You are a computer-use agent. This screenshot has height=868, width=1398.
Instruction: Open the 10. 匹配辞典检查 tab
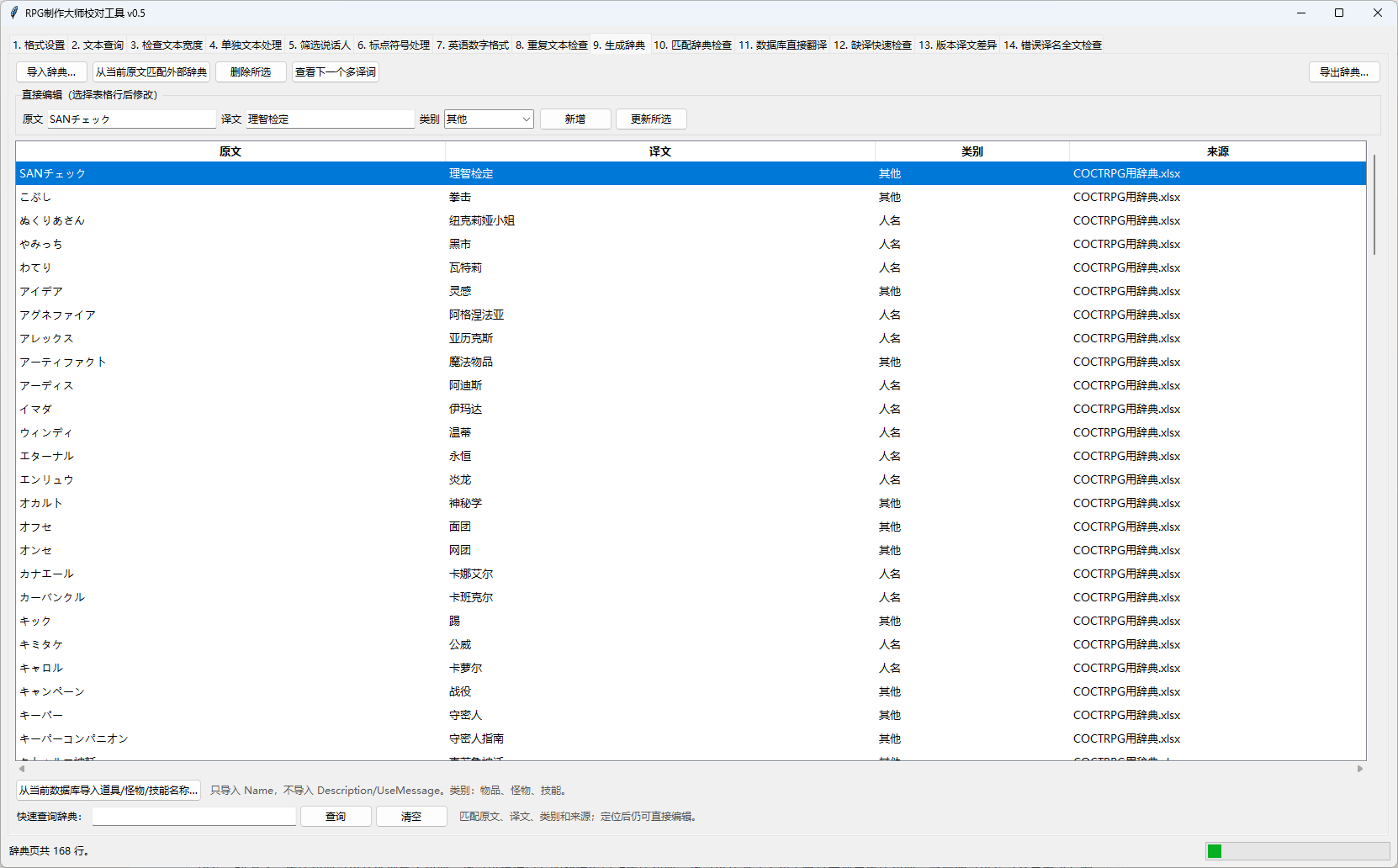click(693, 45)
